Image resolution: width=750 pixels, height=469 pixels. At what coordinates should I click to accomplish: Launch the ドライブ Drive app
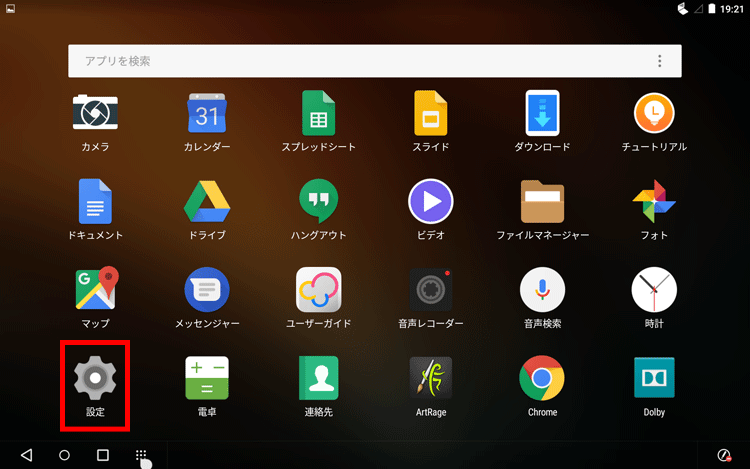pyautogui.click(x=207, y=201)
